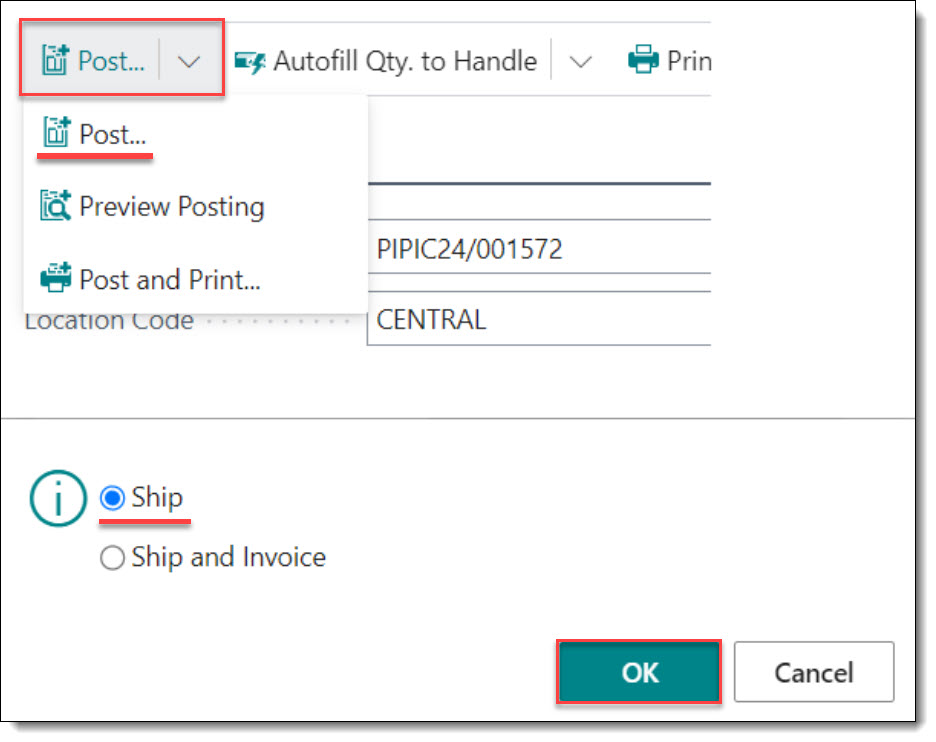The image size is (936, 742).
Task: Click the Post... toolbar button text
Action: click(111, 61)
